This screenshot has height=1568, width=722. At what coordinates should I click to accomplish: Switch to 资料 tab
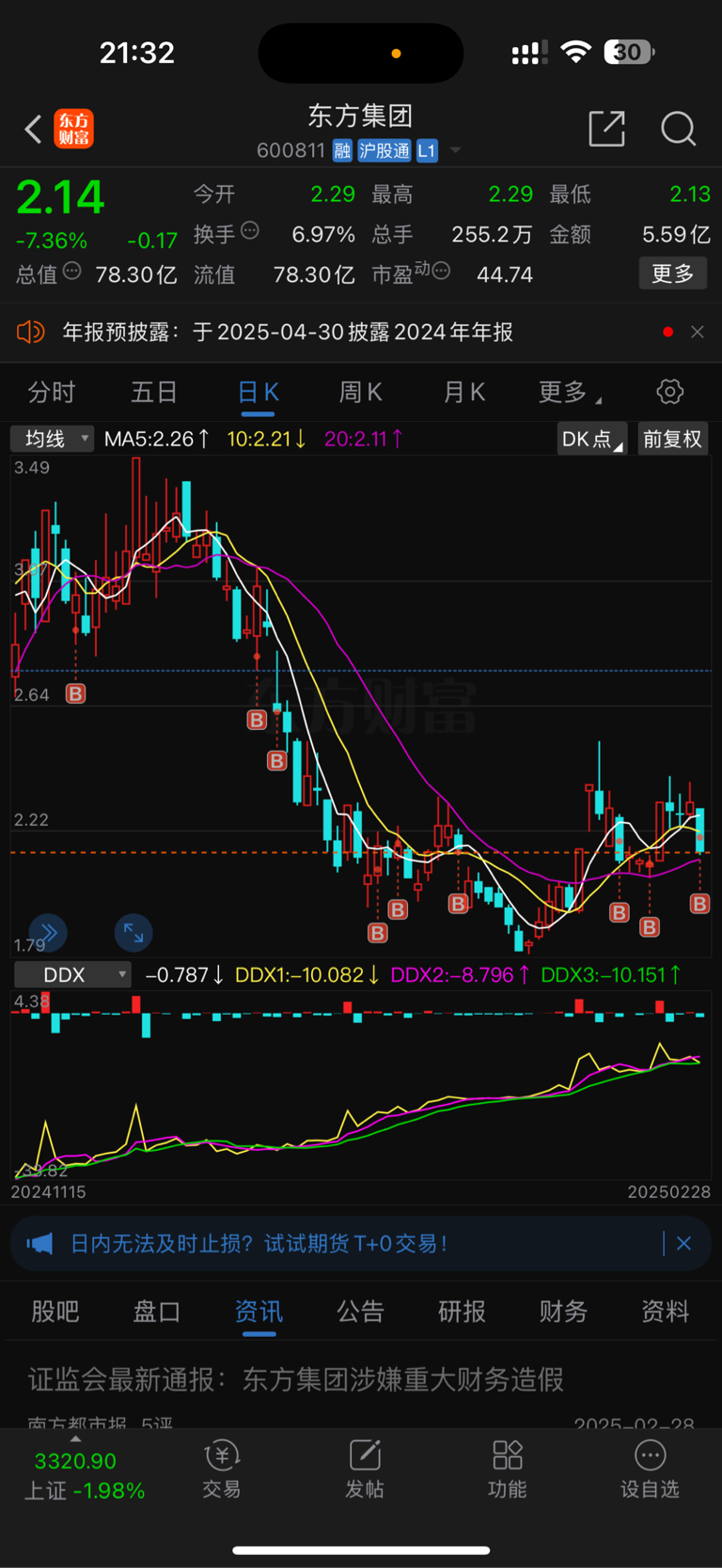click(666, 1312)
